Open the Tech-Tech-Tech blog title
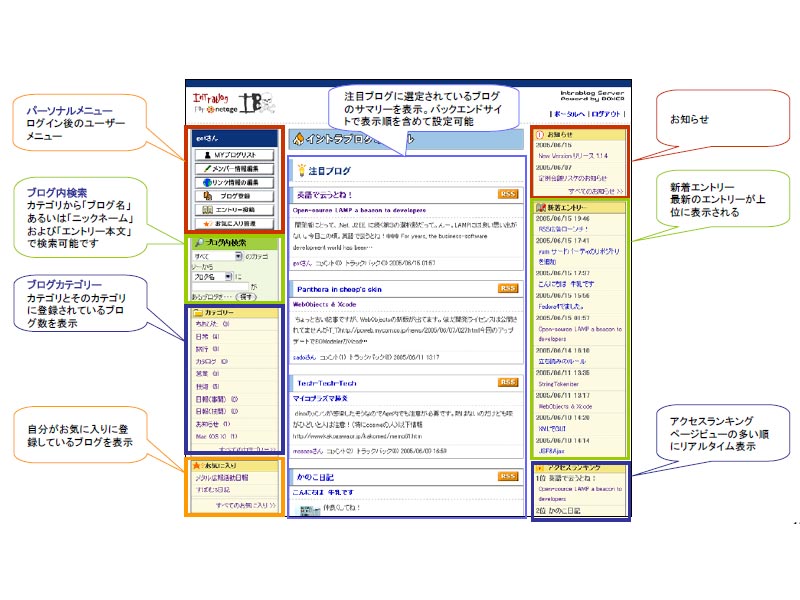 point(327,383)
